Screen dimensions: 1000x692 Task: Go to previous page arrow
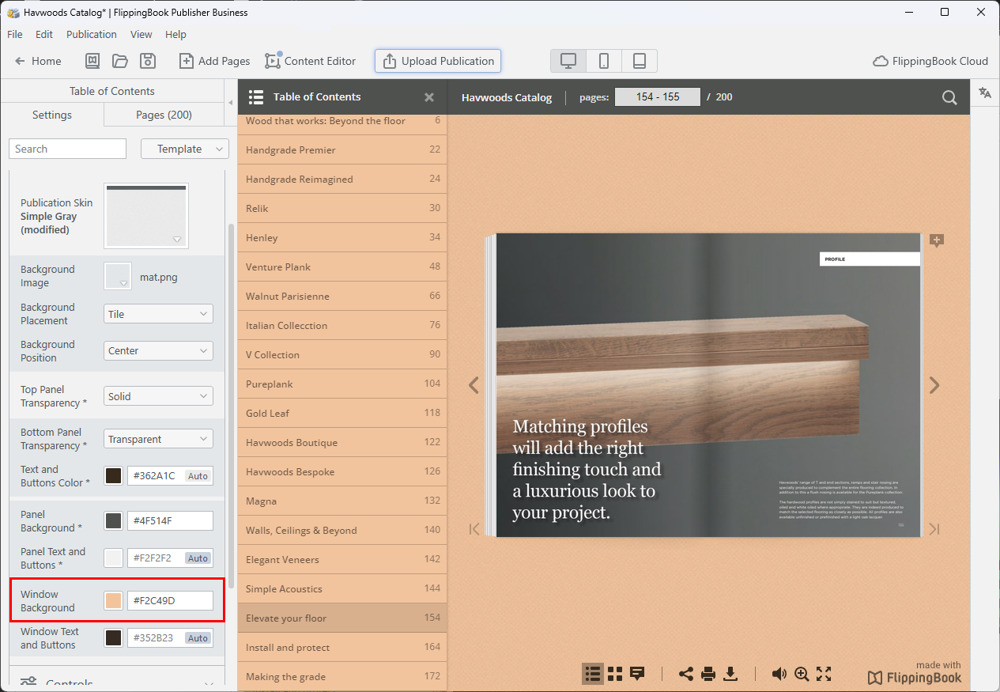474,385
